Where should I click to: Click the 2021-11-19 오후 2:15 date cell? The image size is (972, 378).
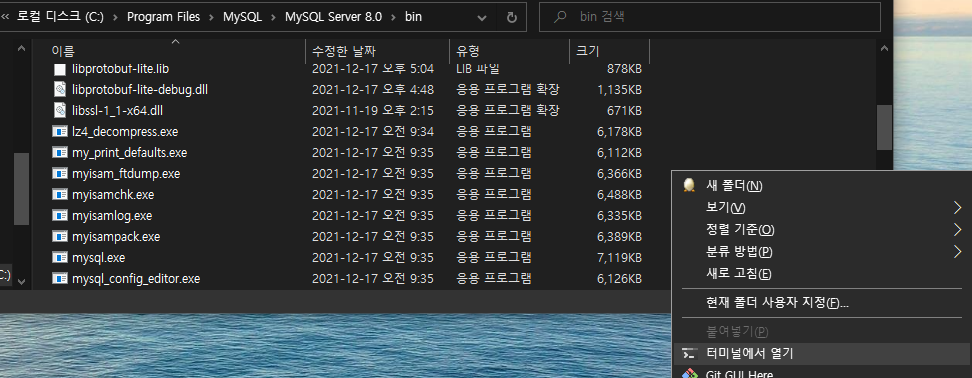pos(373,110)
